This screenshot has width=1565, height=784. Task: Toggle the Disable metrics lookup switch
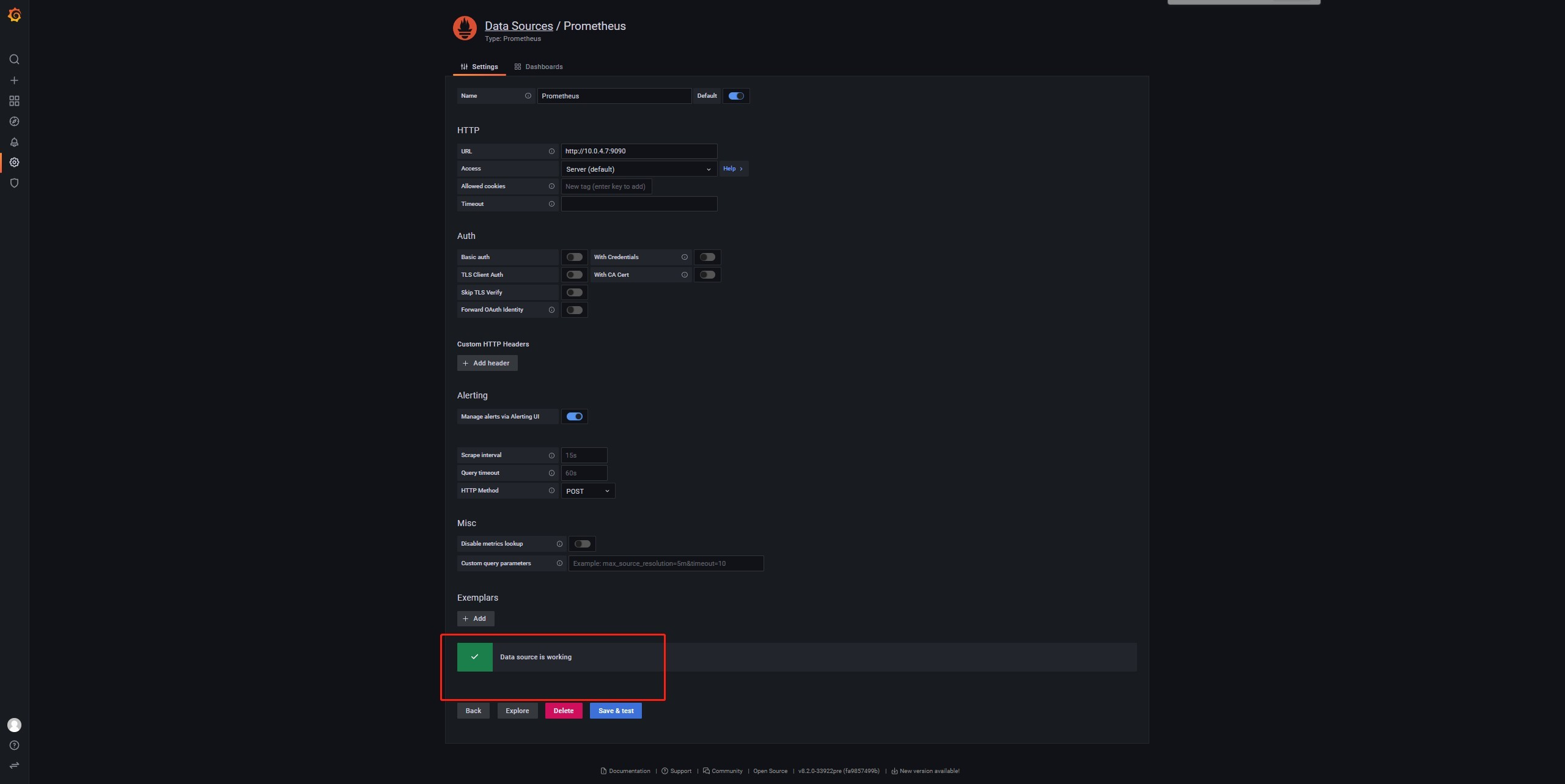(583, 544)
